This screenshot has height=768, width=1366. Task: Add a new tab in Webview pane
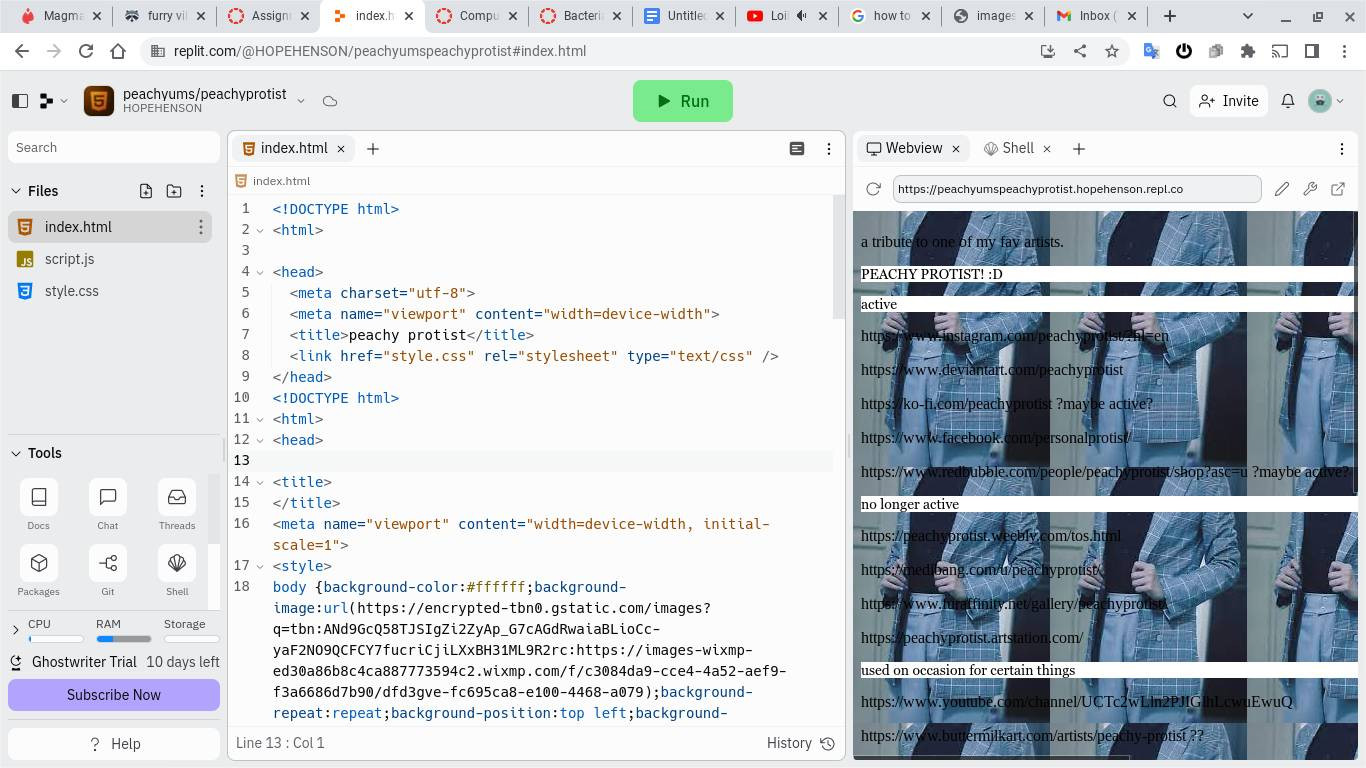click(1079, 148)
